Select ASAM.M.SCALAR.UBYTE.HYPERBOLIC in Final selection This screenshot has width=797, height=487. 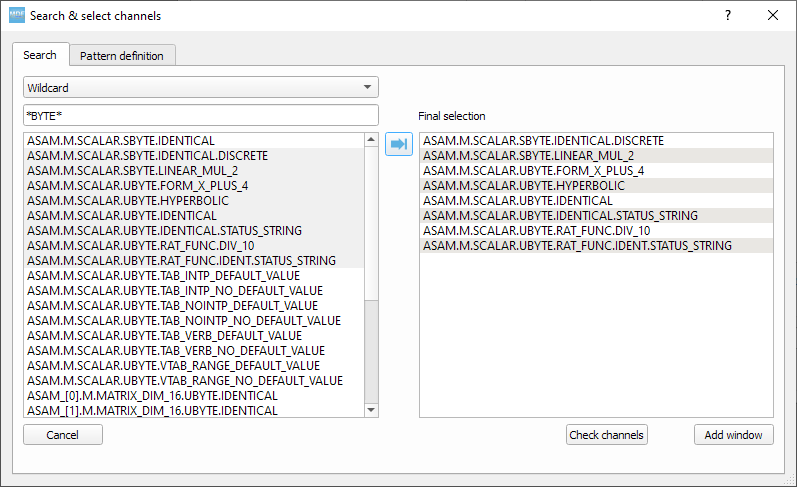(596, 186)
